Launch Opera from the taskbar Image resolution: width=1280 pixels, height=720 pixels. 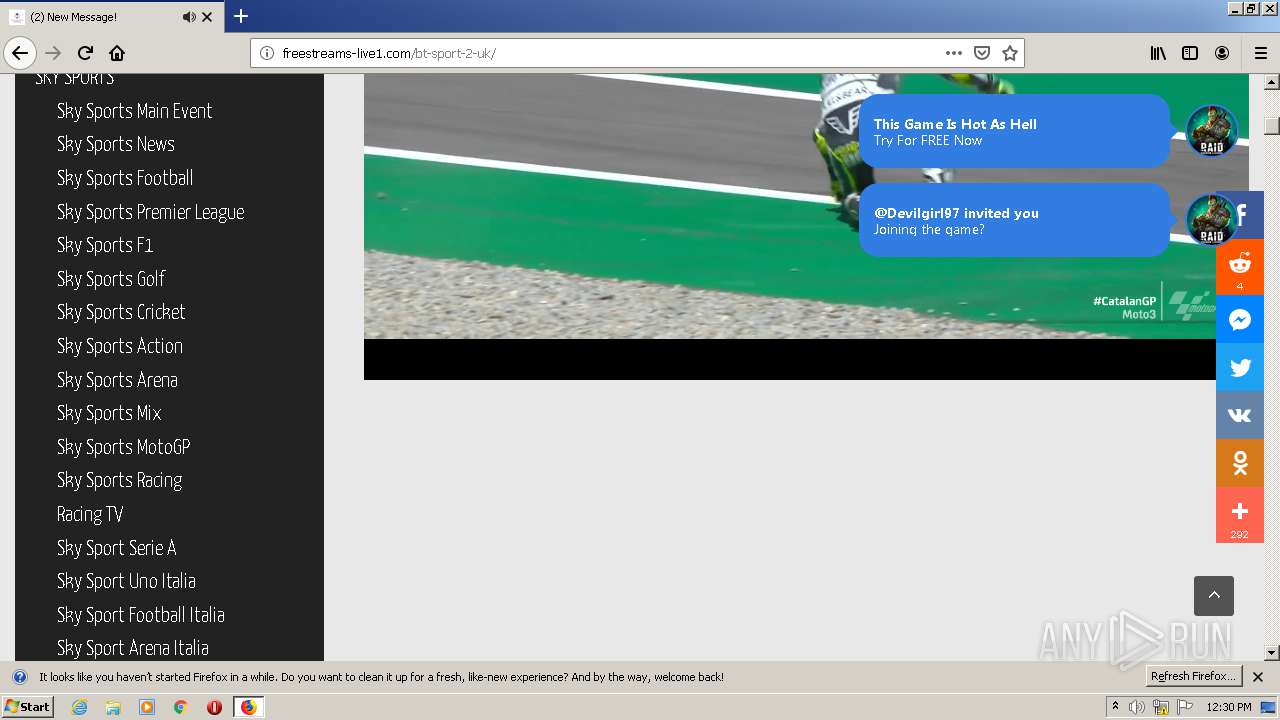(x=214, y=707)
